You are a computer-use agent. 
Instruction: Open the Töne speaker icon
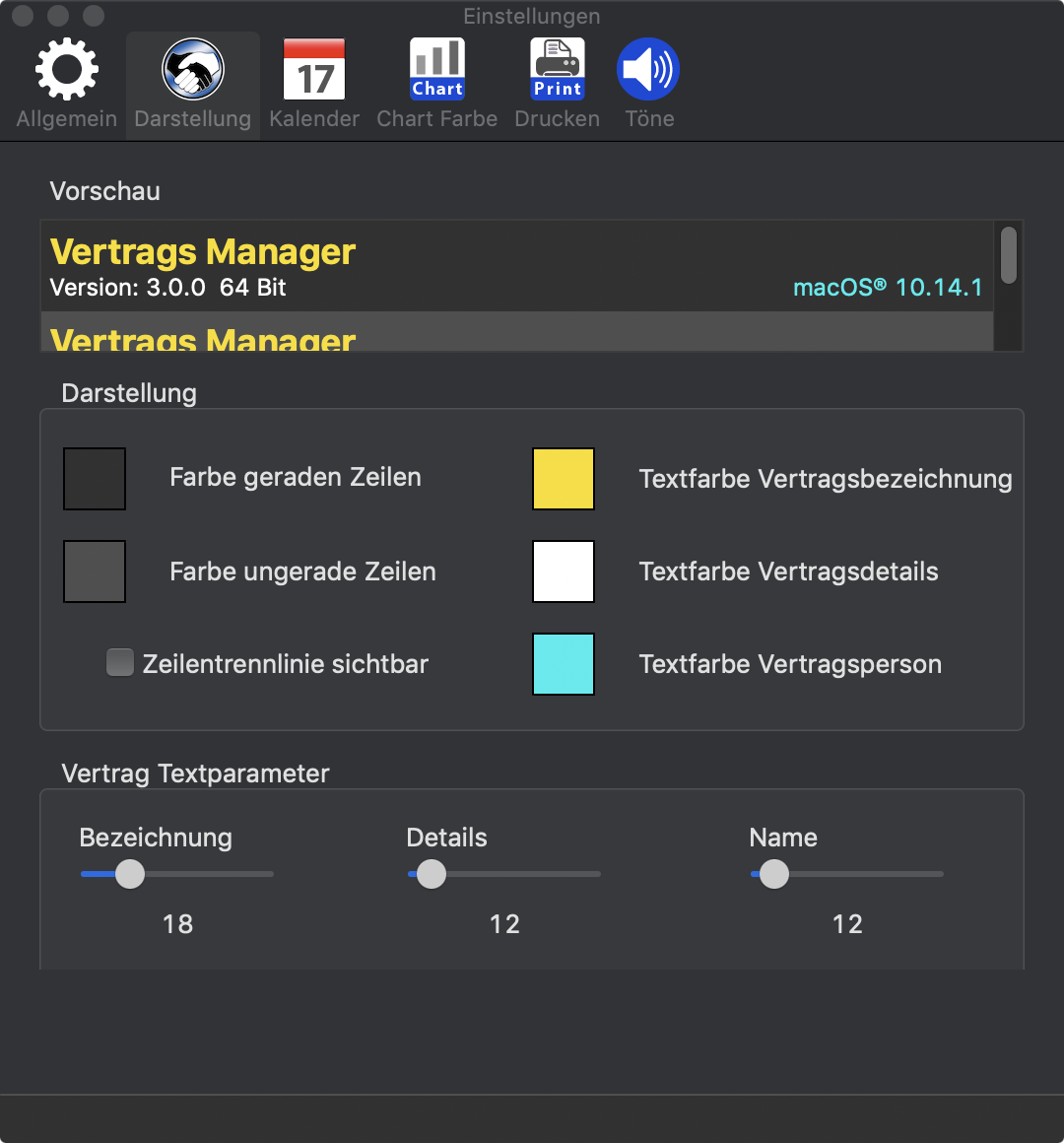click(x=648, y=69)
